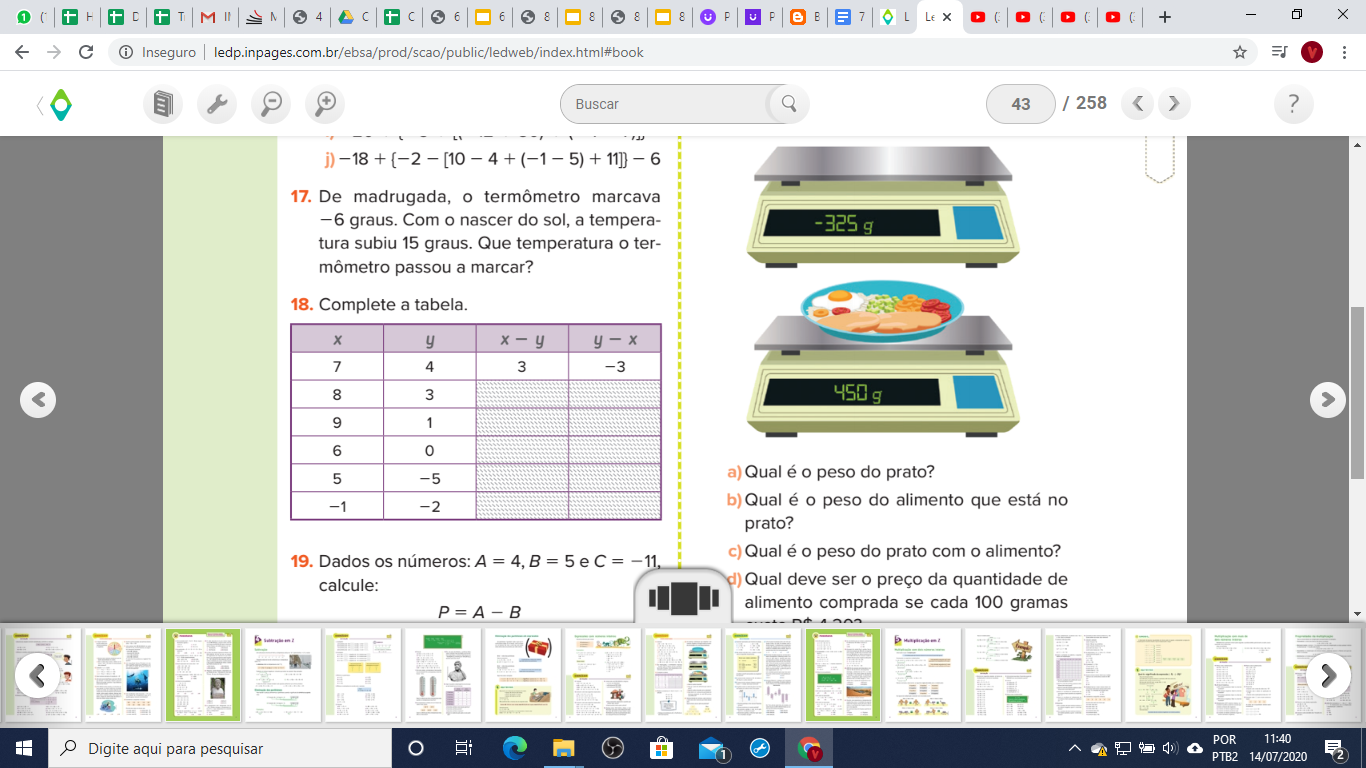Open Cortana from the taskbar
Image resolution: width=1366 pixels, height=768 pixels.
coord(416,748)
